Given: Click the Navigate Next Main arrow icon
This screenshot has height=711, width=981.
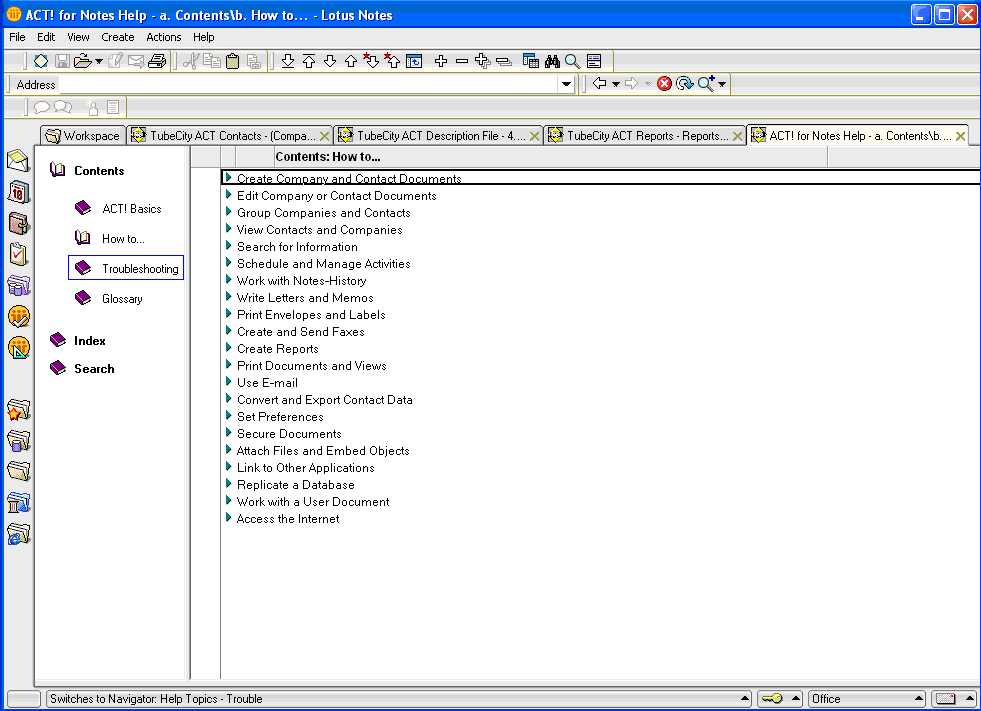Looking at the screenshot, I should tap(288, 61).
